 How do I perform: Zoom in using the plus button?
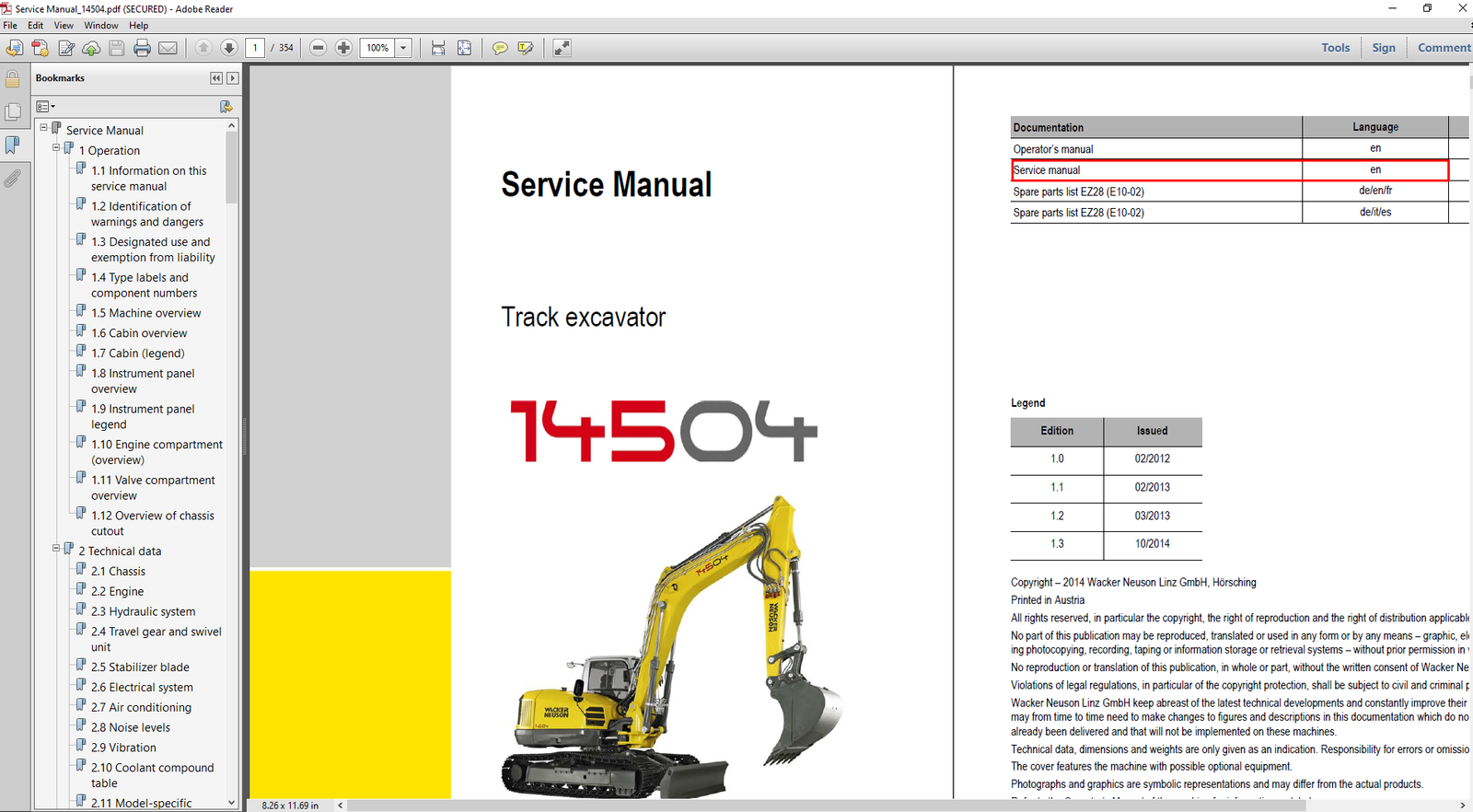coord(343,48)
